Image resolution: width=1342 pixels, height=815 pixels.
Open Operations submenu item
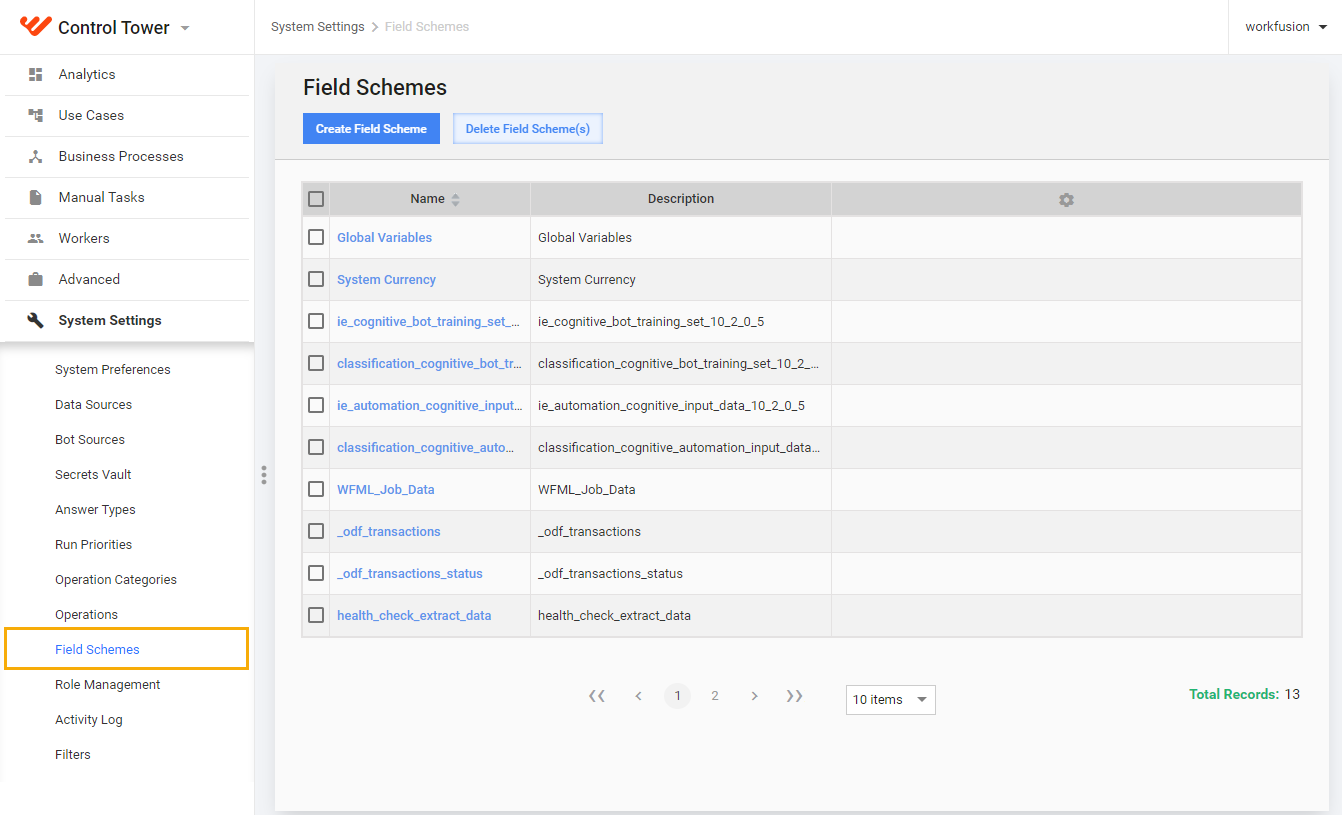pos(87,615)
